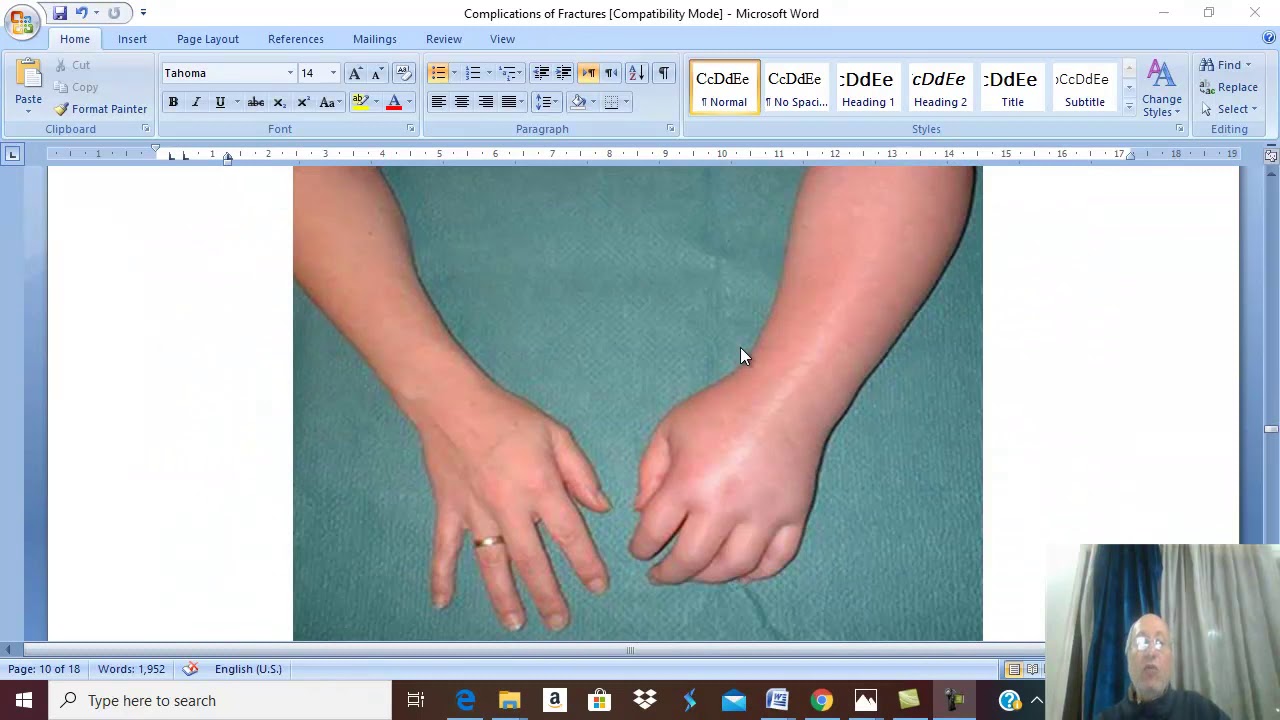
Task: Click Words: 1,952 in status bar
Action: pos(131,669)
